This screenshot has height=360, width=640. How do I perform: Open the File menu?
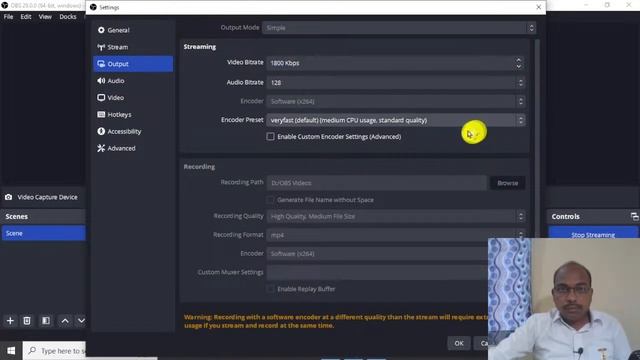coord(8,17)
